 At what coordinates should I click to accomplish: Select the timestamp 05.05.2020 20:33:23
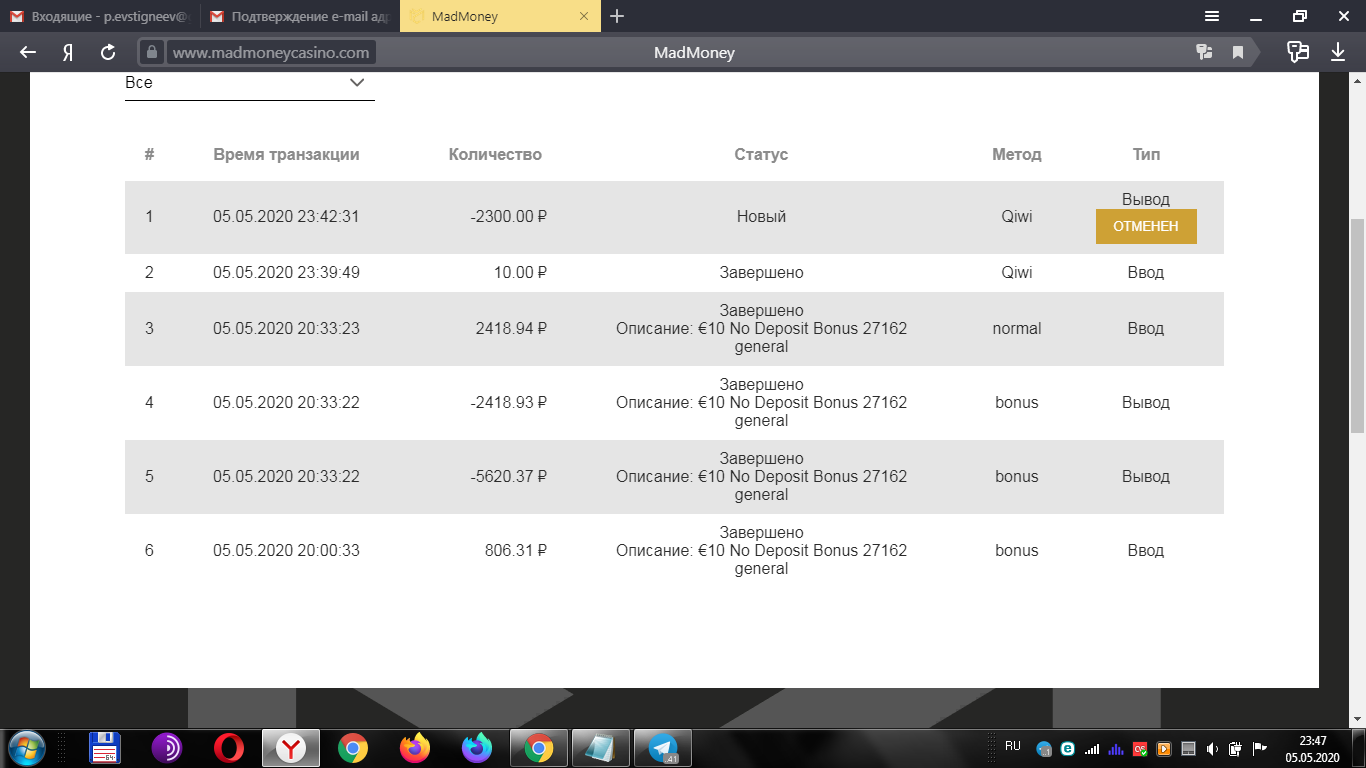pyautogui.click(x=286, y=328)
